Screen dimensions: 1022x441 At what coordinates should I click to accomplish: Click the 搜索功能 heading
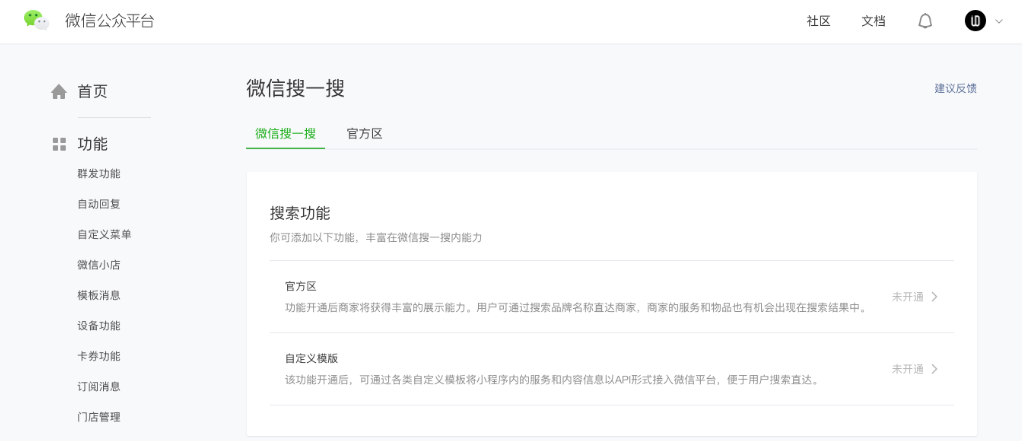click(x=300, y=213)
